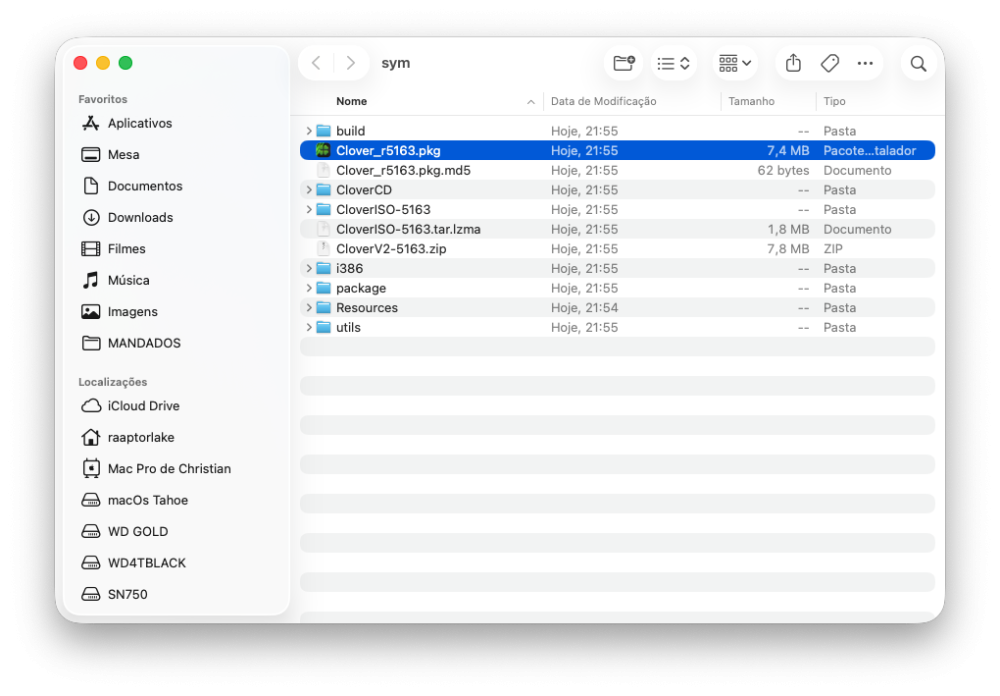The image size is (1000, 696).
Task: Sort by the Tipo column header
Action: tap(834, 101)
